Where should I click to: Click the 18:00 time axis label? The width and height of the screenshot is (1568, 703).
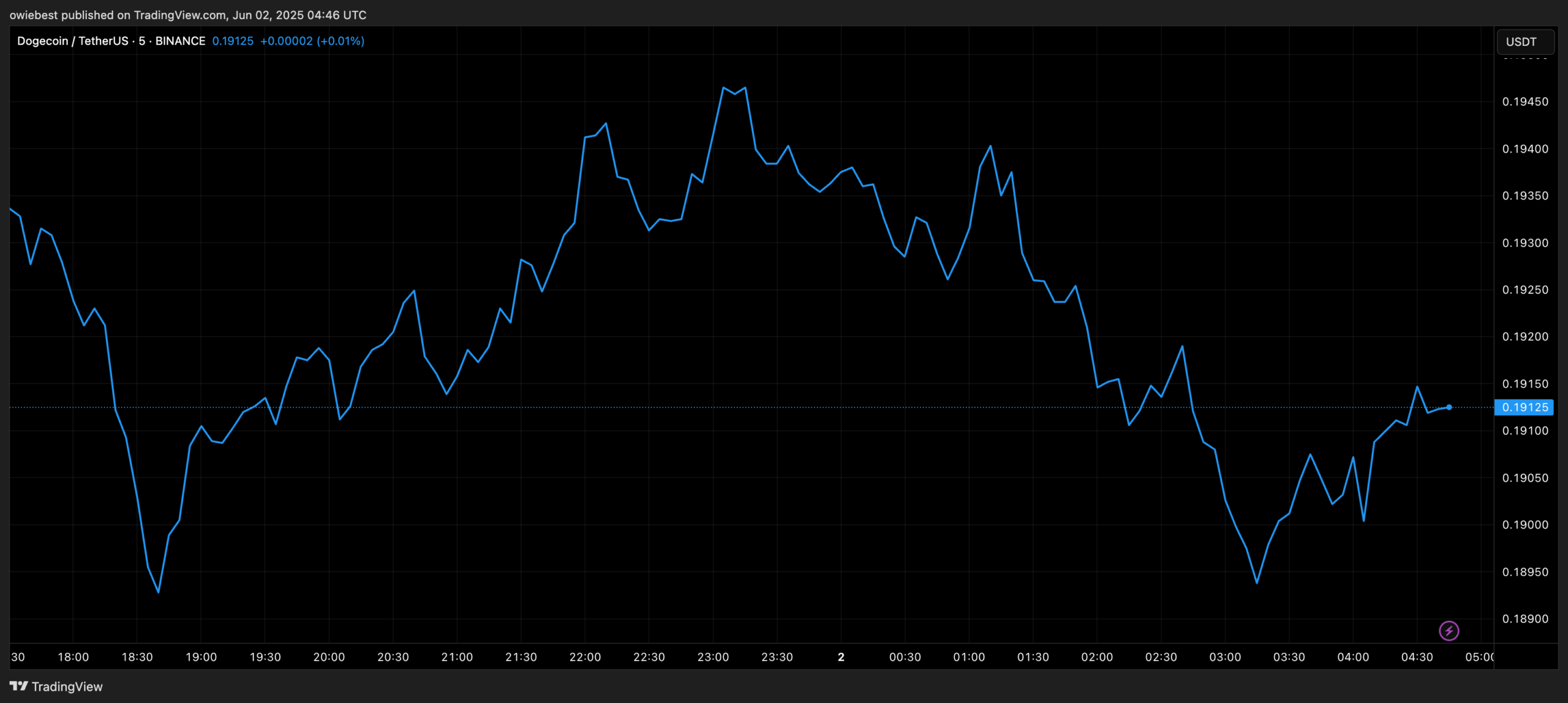click(73, 657)
